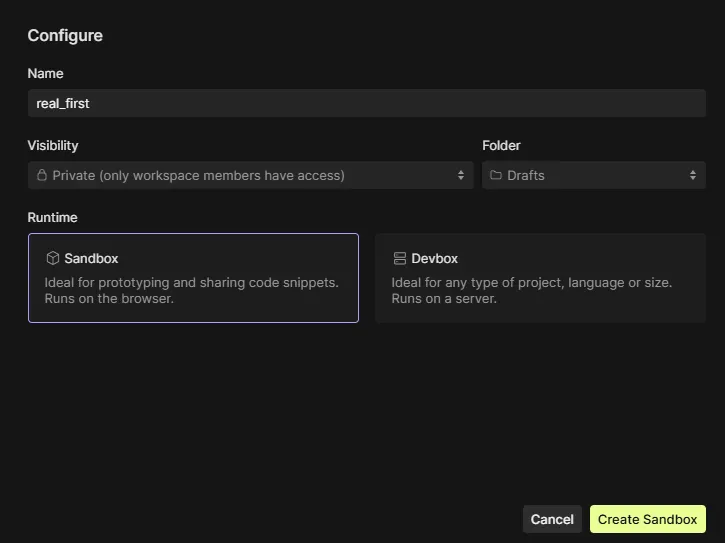The width and height of the screenshot is (725, 543).
Task: Click the Name field label
Action: pyautogui.click(x=45, y=73)
